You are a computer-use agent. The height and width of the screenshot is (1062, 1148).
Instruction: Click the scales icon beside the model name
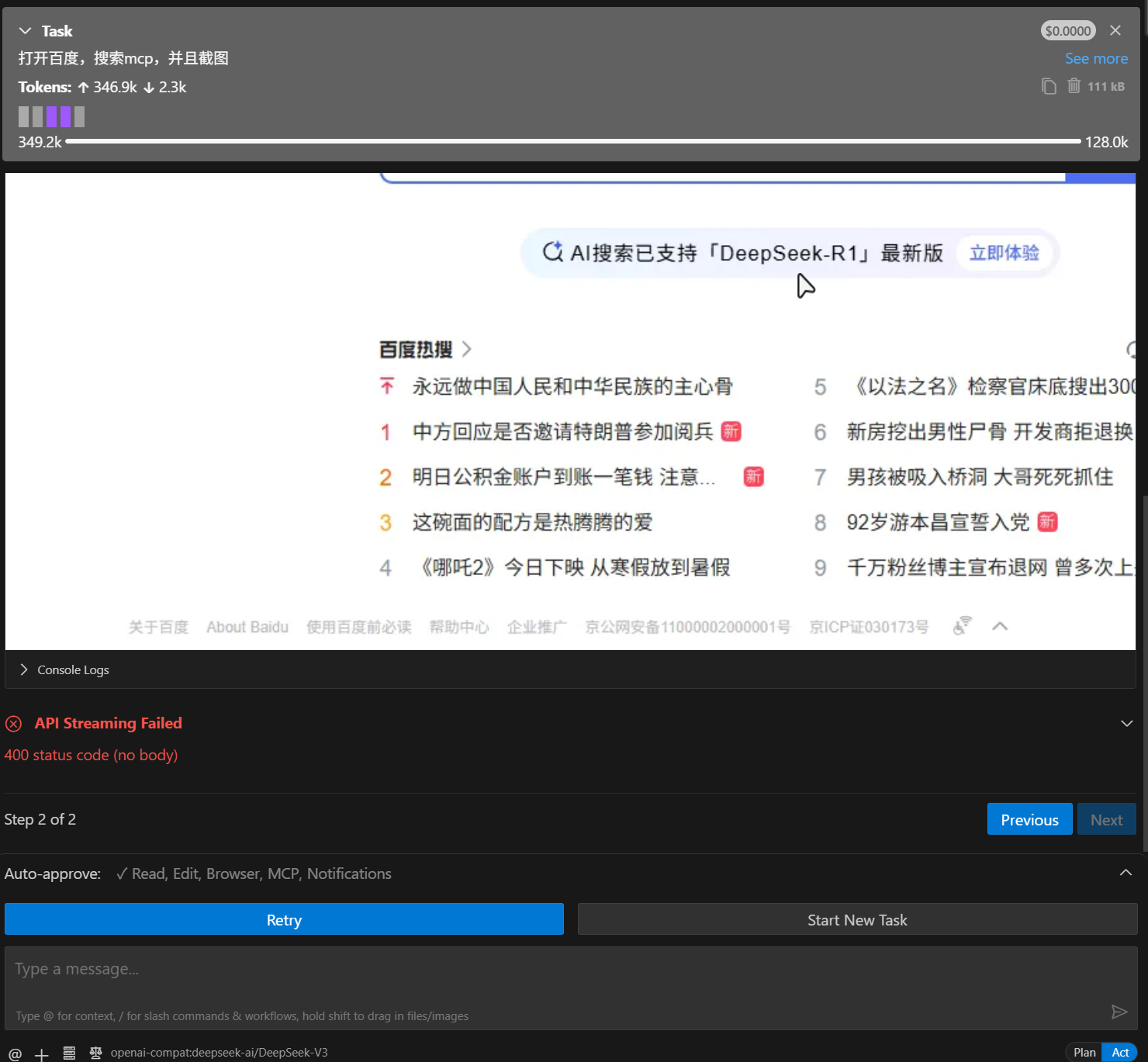(x=95, y=1053)
